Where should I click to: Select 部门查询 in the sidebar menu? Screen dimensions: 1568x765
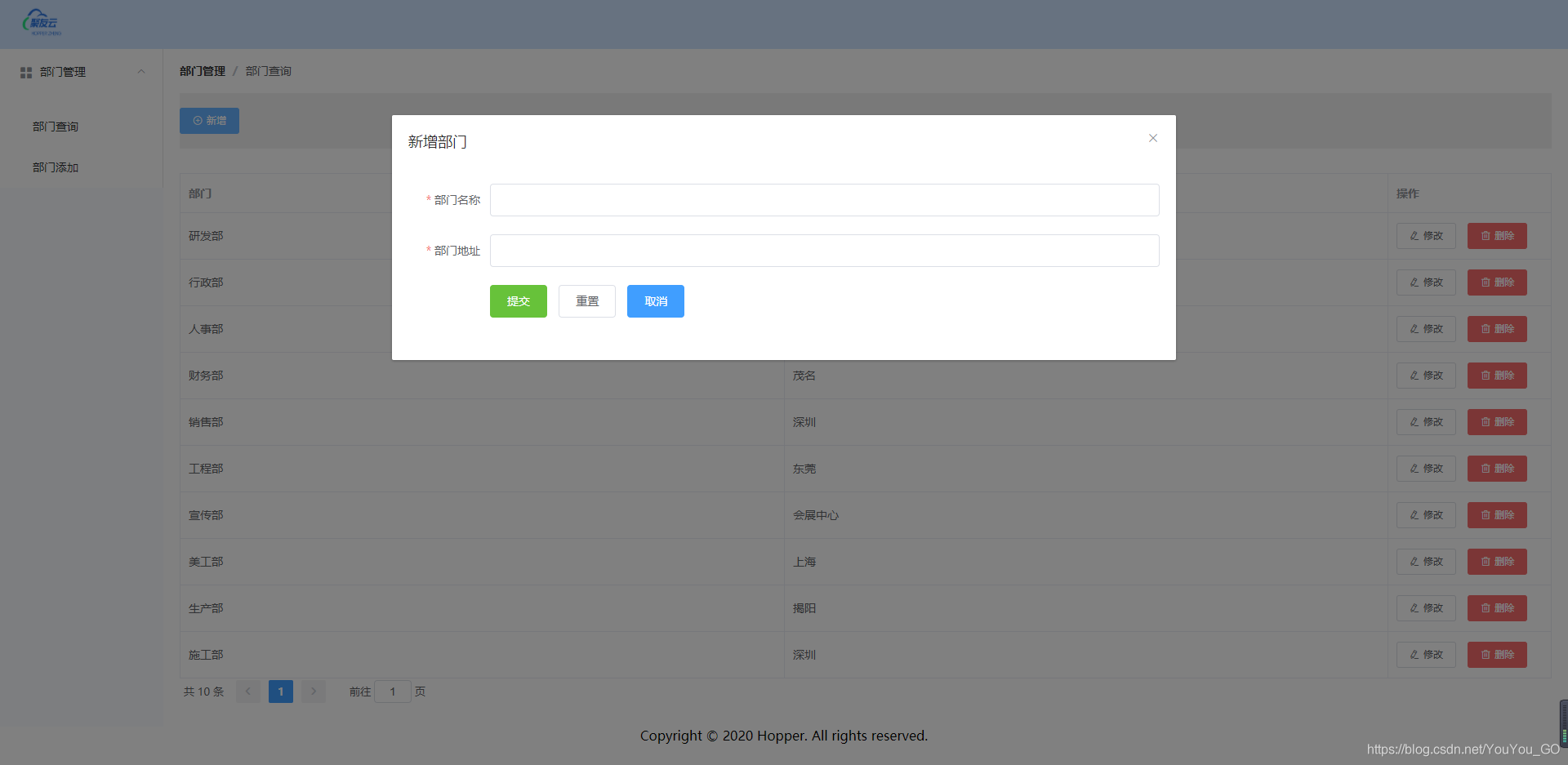pos(54,127)
